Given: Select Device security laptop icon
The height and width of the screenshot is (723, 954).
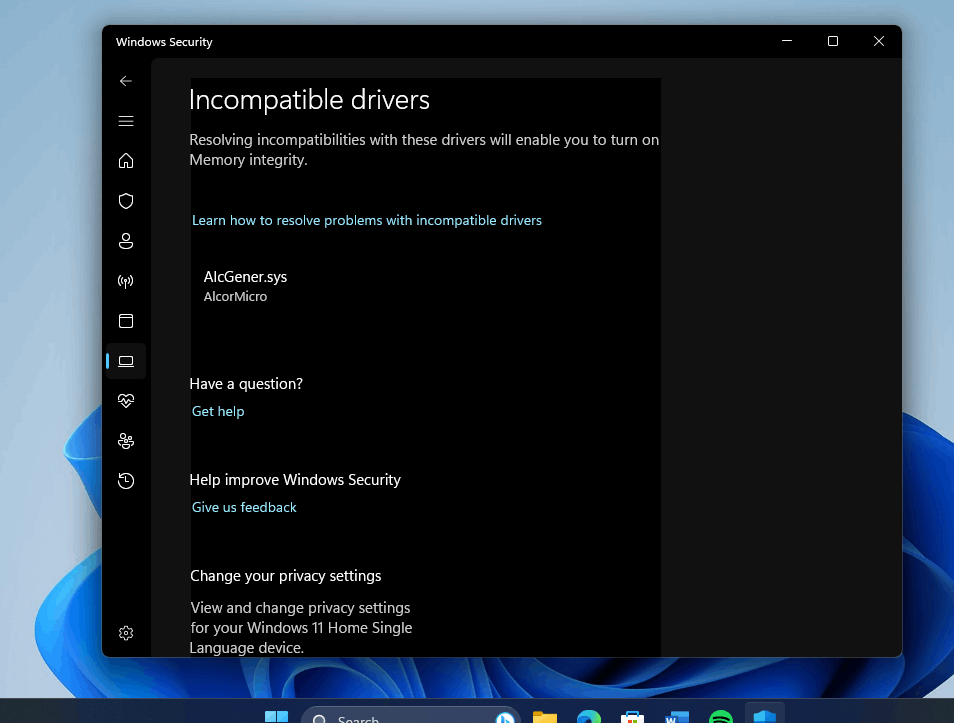Looking at the screenshot, I should point(126,362).
